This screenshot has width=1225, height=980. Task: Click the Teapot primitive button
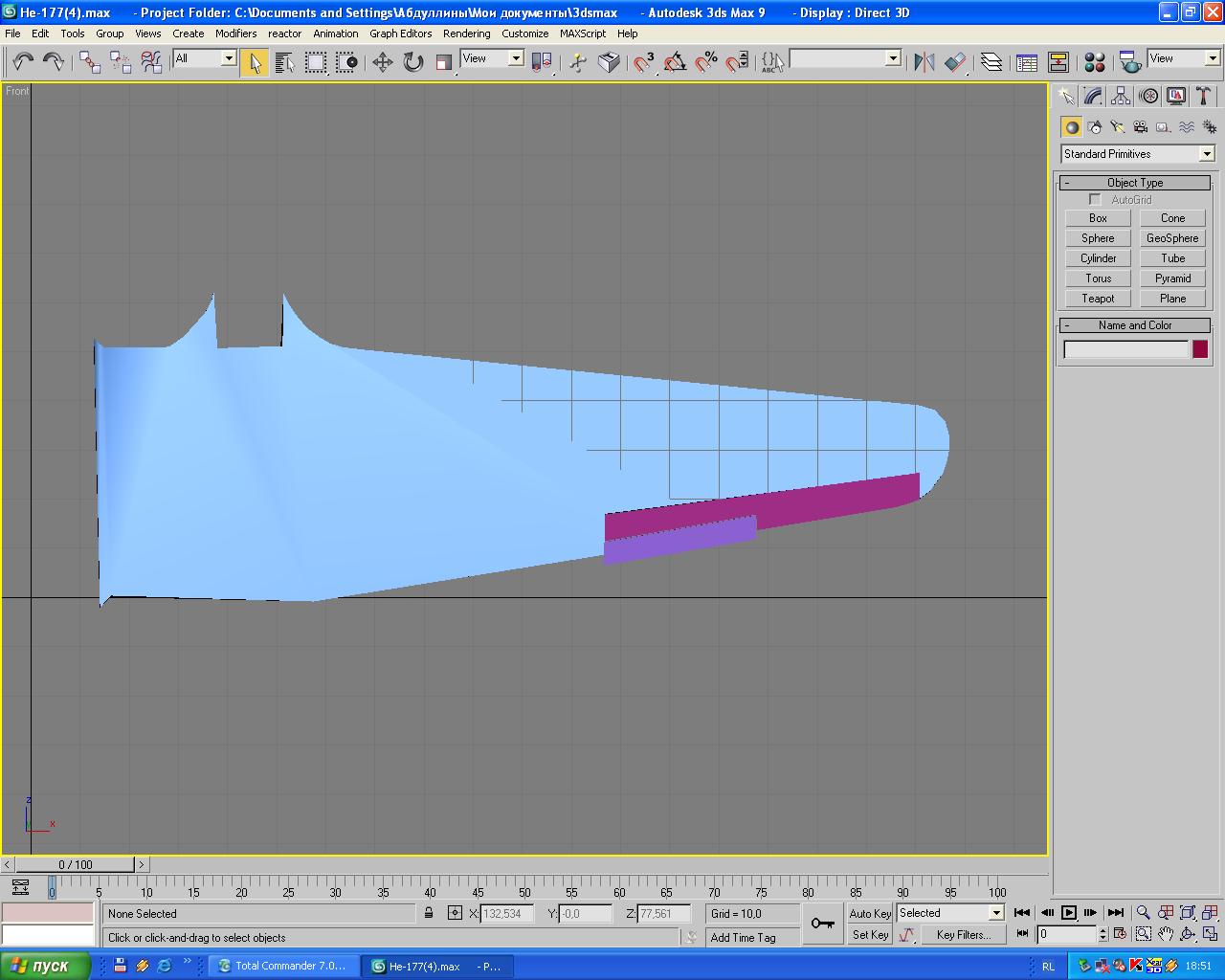point(1098,299)
